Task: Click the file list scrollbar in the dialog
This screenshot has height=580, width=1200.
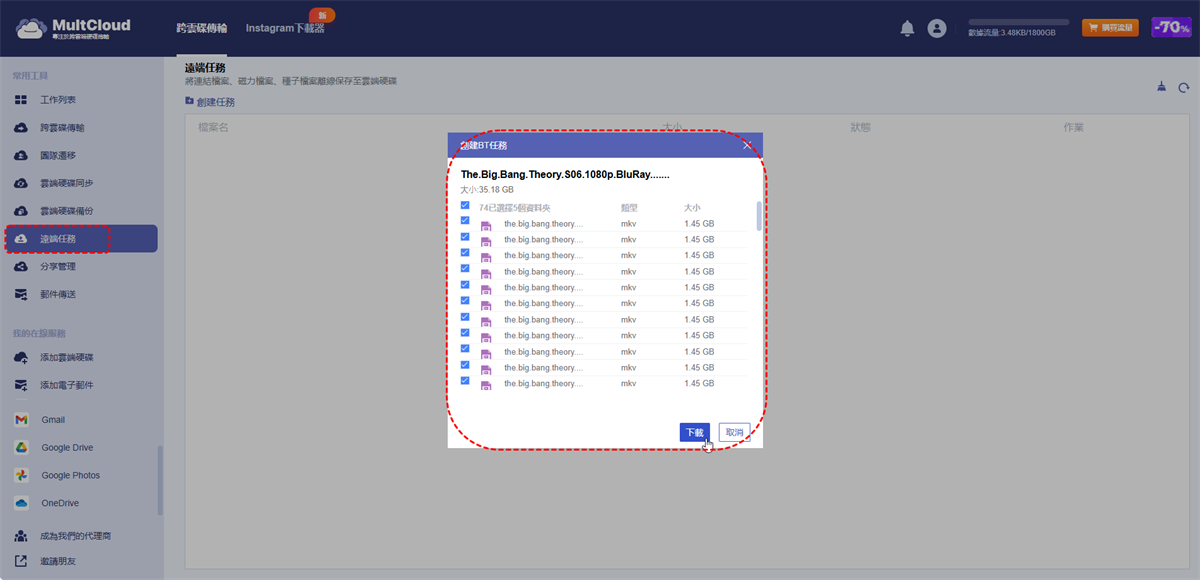Action: click(x=758, y=215)
